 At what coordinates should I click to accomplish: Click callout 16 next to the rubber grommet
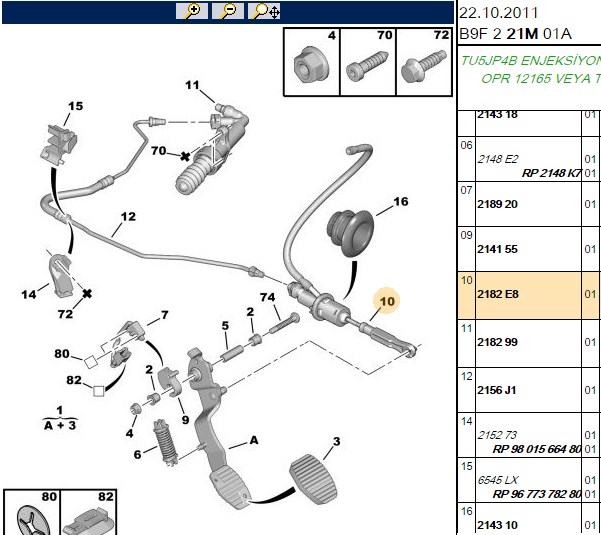coord(401,201)
